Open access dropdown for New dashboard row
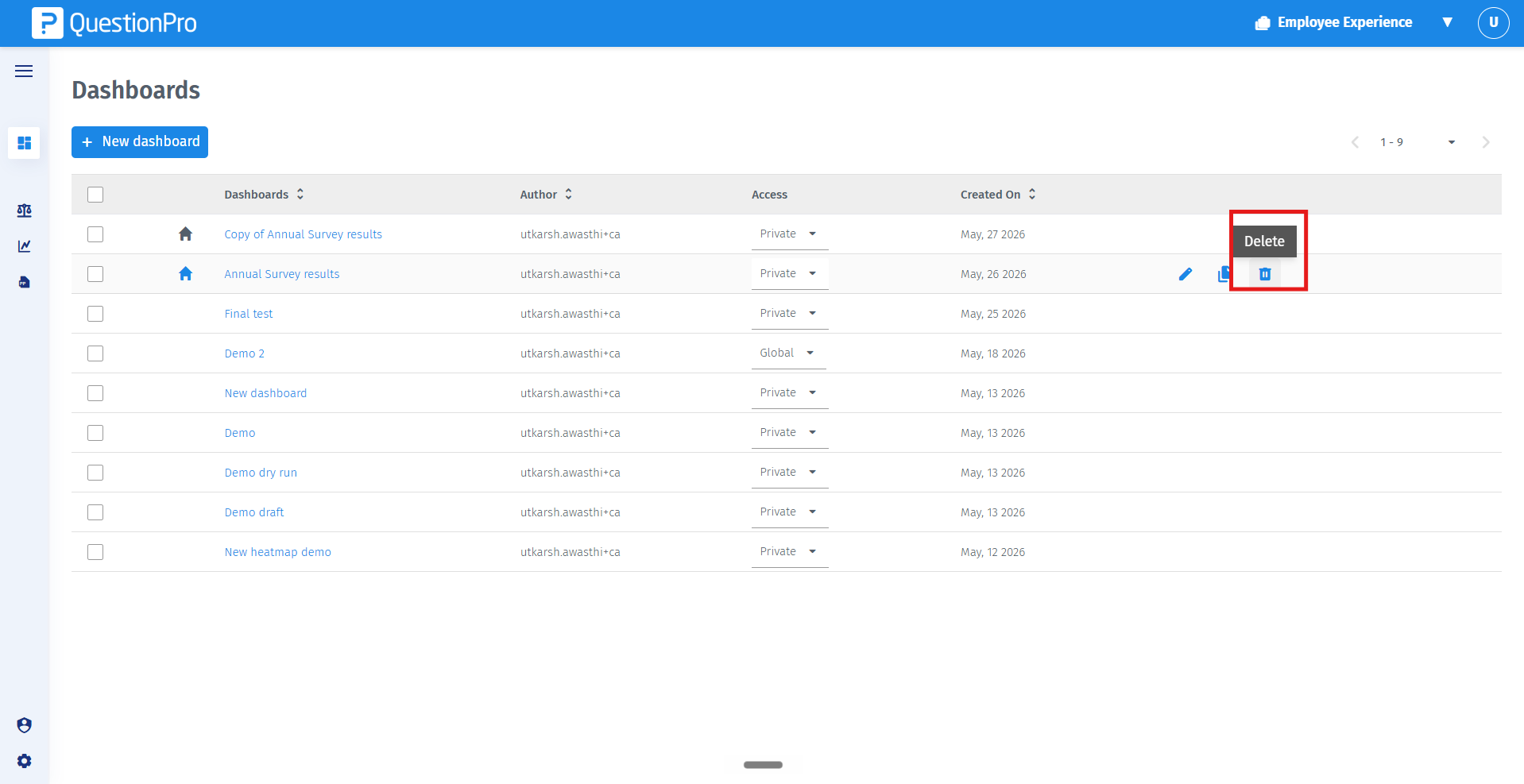Viewport: 1524px width, 784px height. pyautogui.click(x=790, y=392)
